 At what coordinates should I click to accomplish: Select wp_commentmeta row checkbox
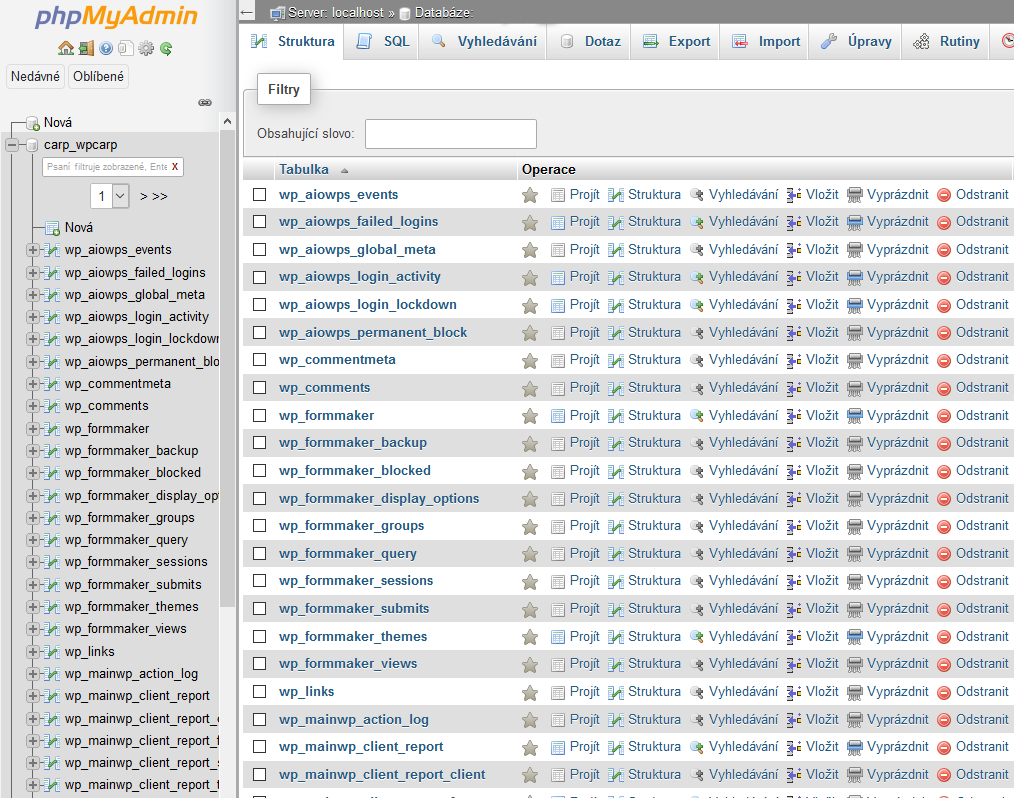[259, 360]
